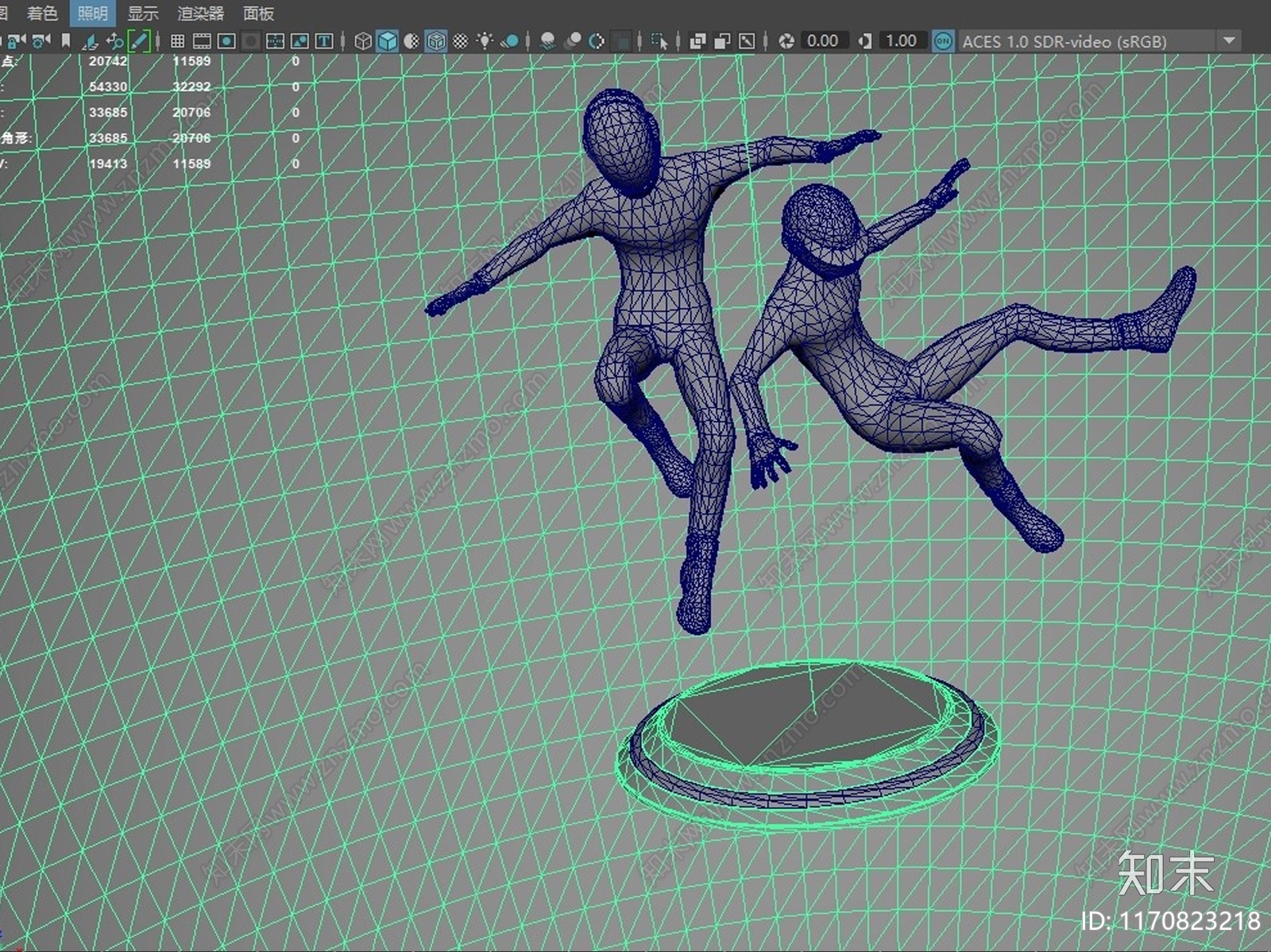Viewport: 1271px width, 952px height.
Task: Click the gamma value field 1.00
Action: click(902, 40)
